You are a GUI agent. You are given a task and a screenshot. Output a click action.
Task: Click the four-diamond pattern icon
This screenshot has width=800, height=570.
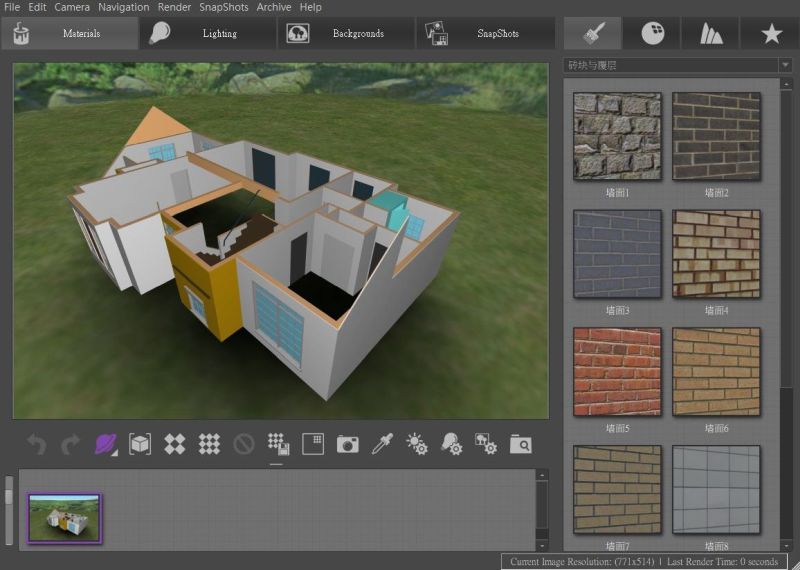(x=175, y=444)
